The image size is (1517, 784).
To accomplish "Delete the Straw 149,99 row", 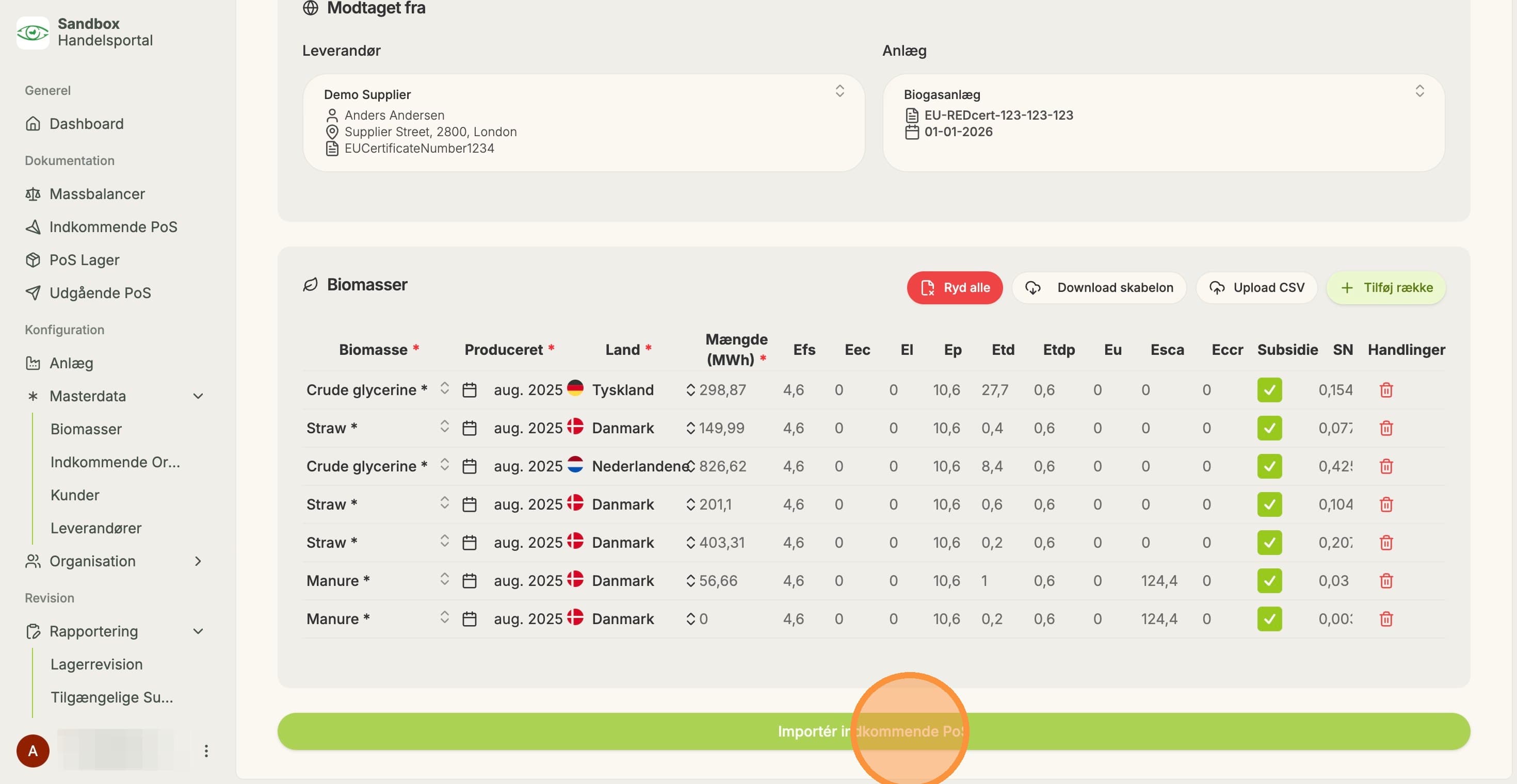I will pos(1386,428).
